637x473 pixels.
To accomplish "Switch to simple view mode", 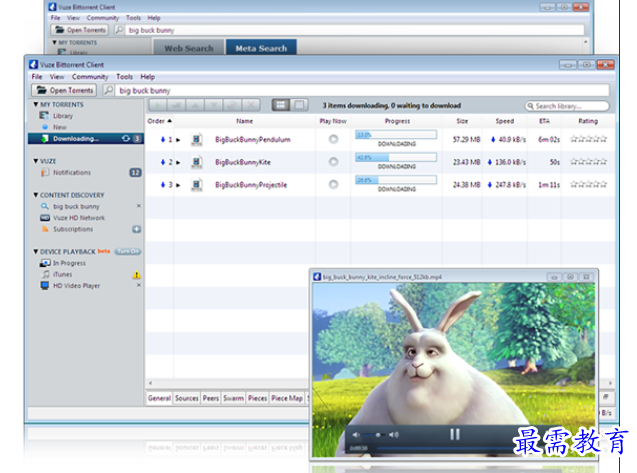I will pyautogui.click(x=299, y=105).
